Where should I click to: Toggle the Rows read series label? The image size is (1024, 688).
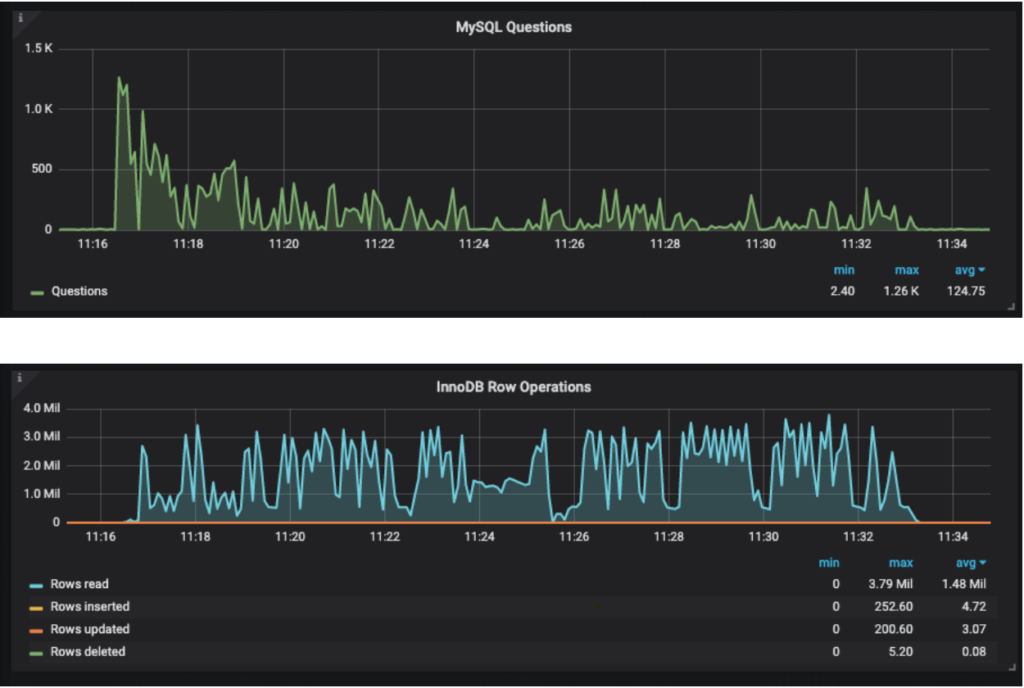tap(80, 584)
